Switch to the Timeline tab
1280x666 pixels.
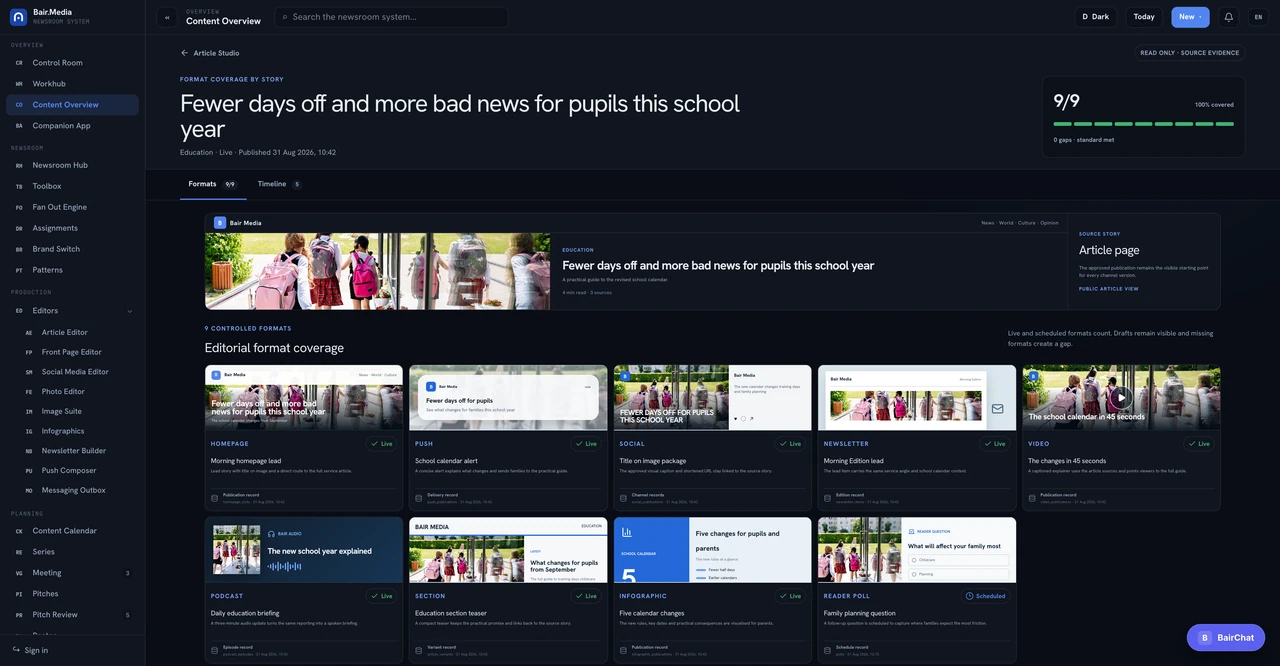[279, 184]
